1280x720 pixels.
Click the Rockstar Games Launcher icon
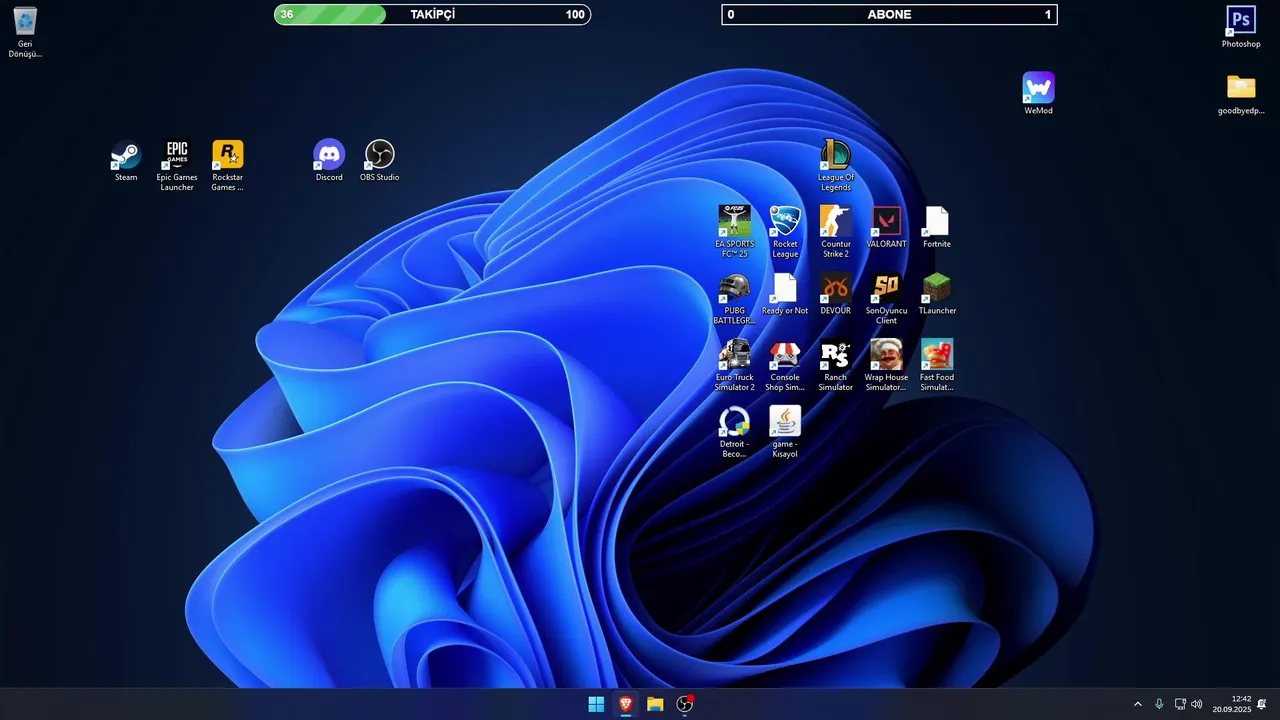pos(228,165)
